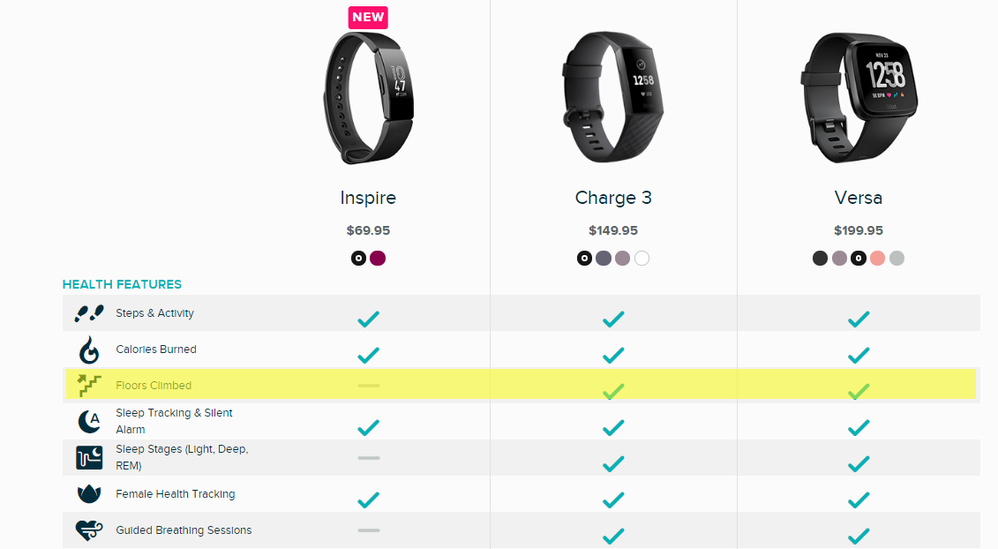
Task: Click the Inspire tracker product image
Action: pyautogui.click(x=369, y=97)
